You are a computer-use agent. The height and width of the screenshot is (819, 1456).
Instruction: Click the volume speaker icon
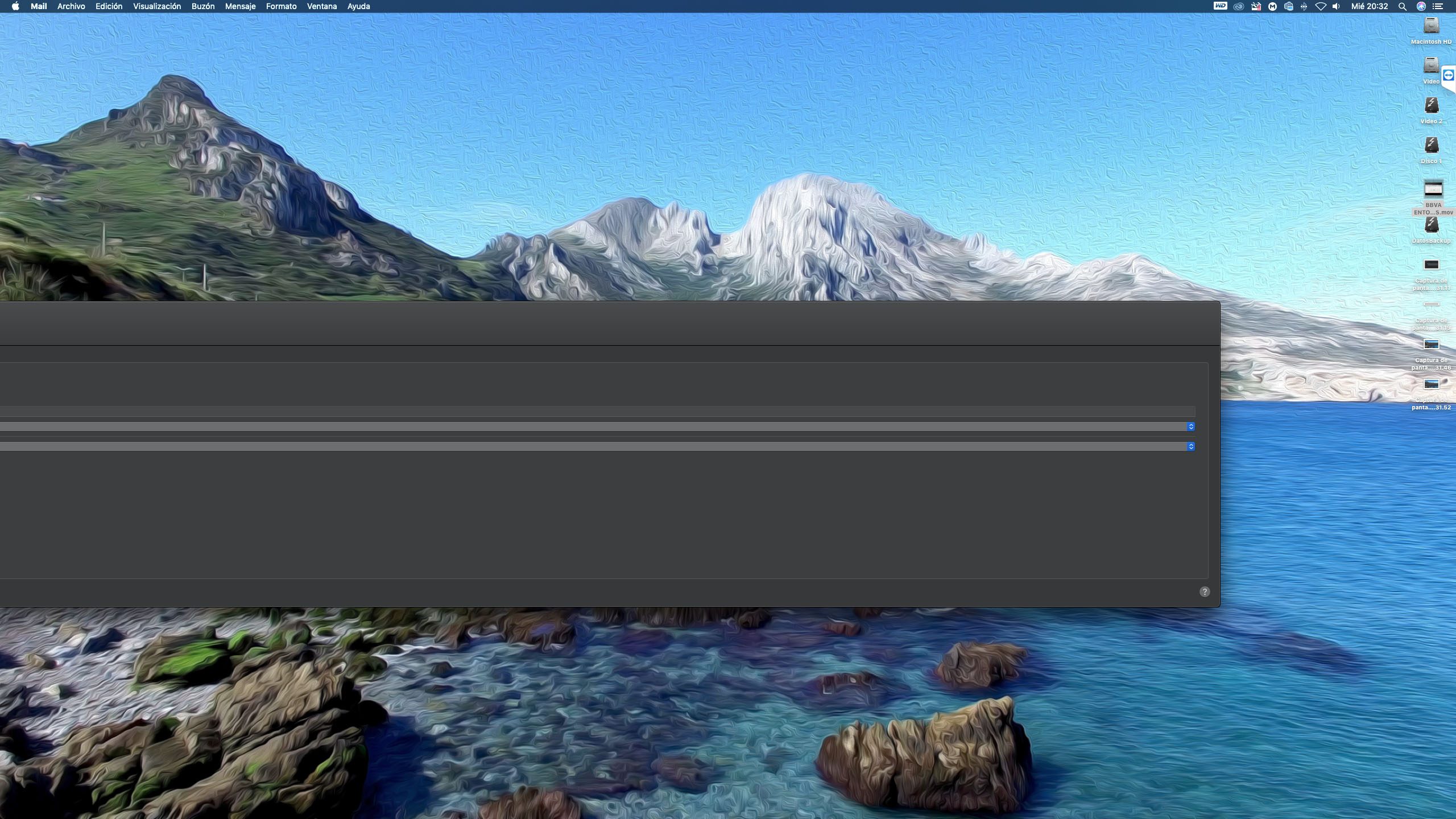pyautogui.click(x=1336, y=6)
